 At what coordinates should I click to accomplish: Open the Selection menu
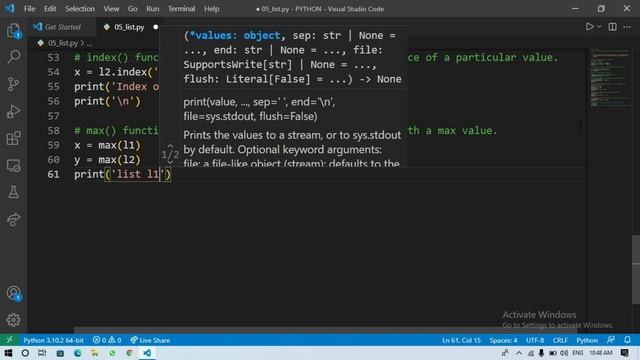point(80,9)
